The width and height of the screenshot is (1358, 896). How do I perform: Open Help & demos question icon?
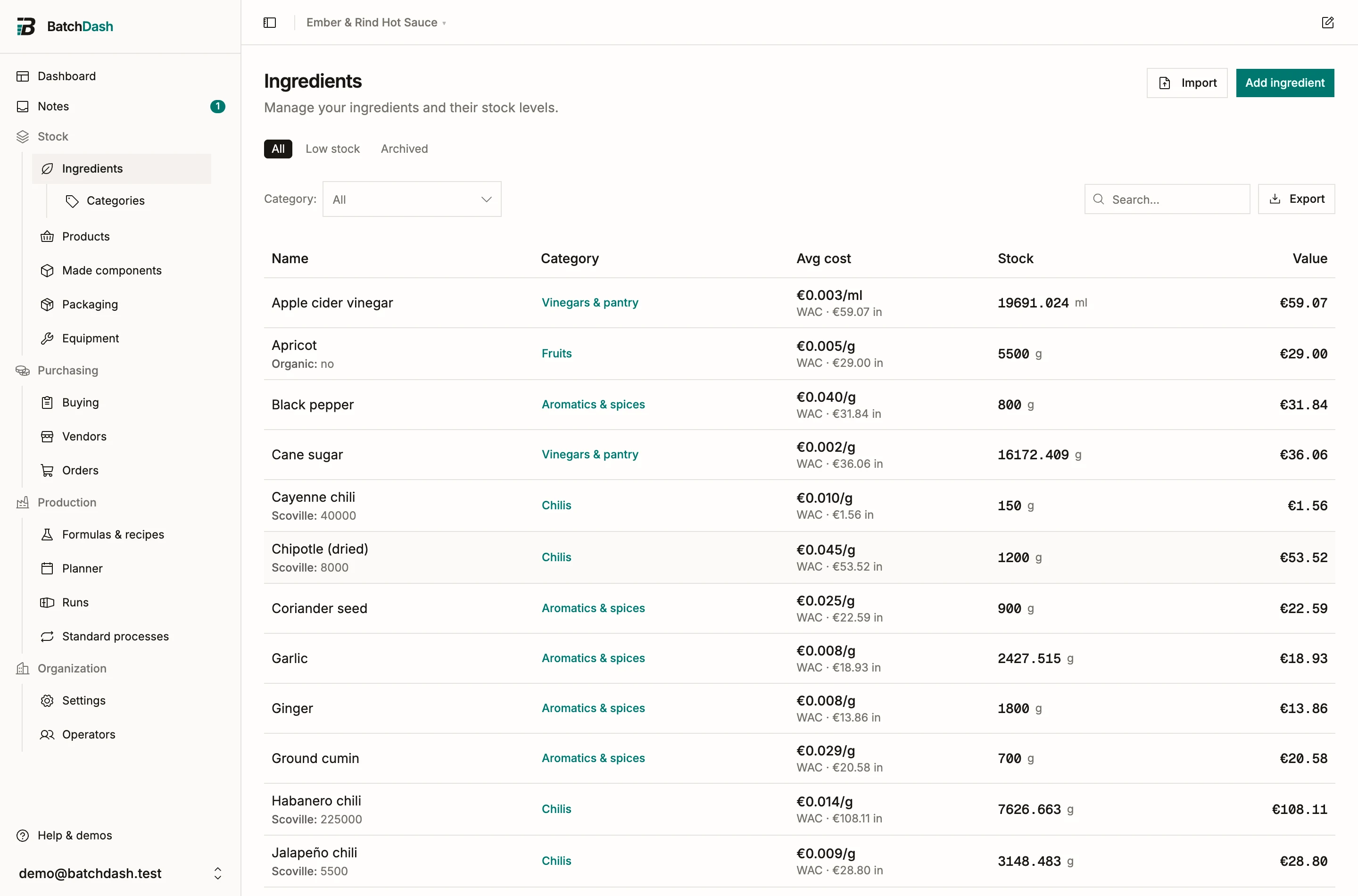point(23,836)
